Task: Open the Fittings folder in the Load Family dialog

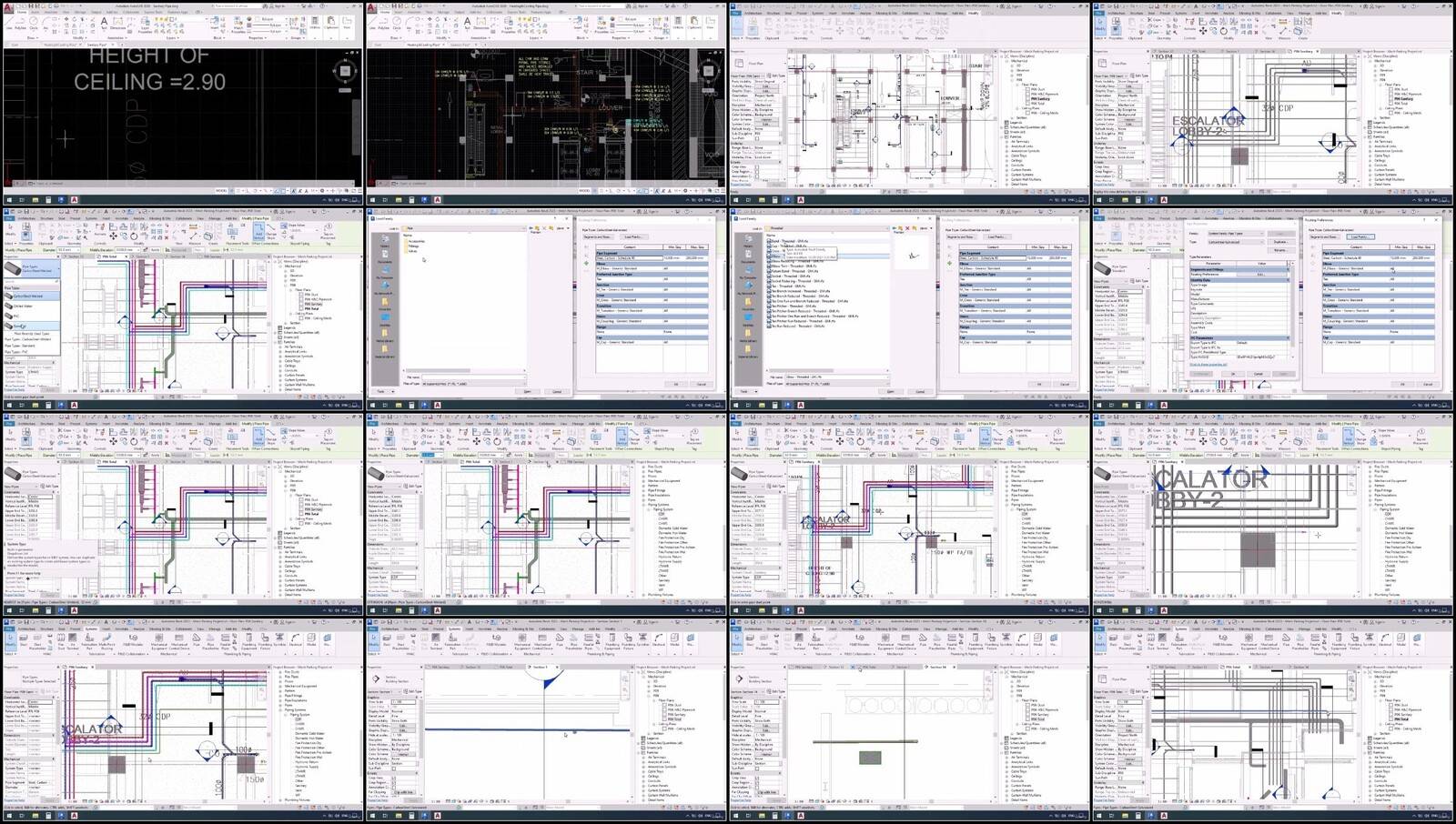Action: pyautogui.click(x=413, y=246)
